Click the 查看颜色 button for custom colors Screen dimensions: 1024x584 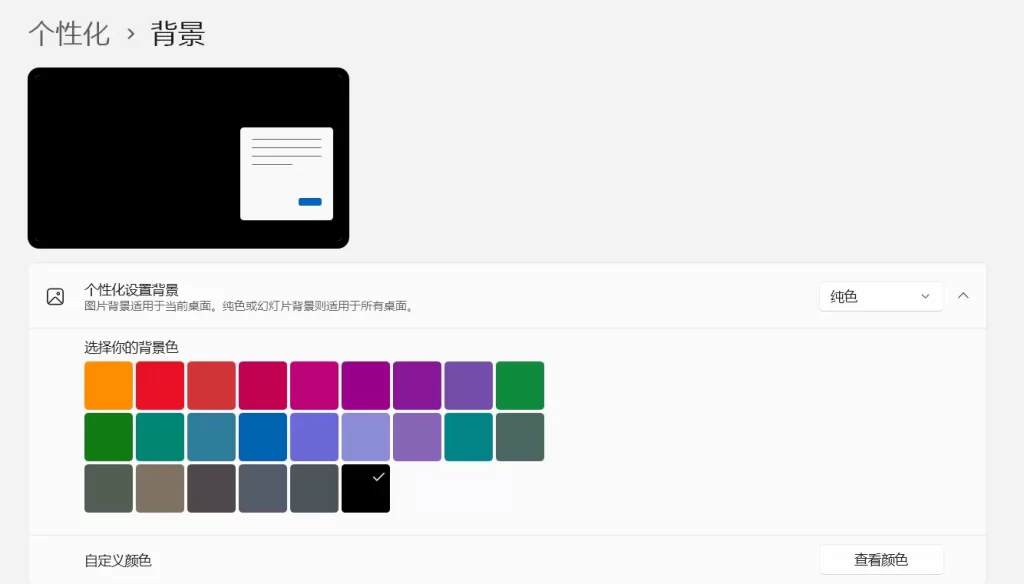pyautogui.click(x=881, y=559)
